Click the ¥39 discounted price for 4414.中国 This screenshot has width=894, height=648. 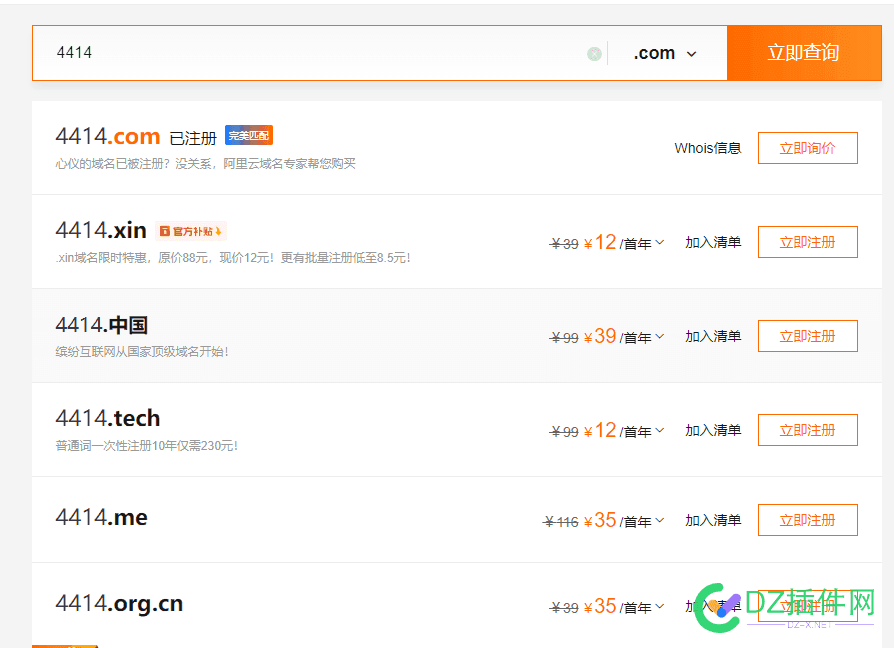tap(600, 336)
